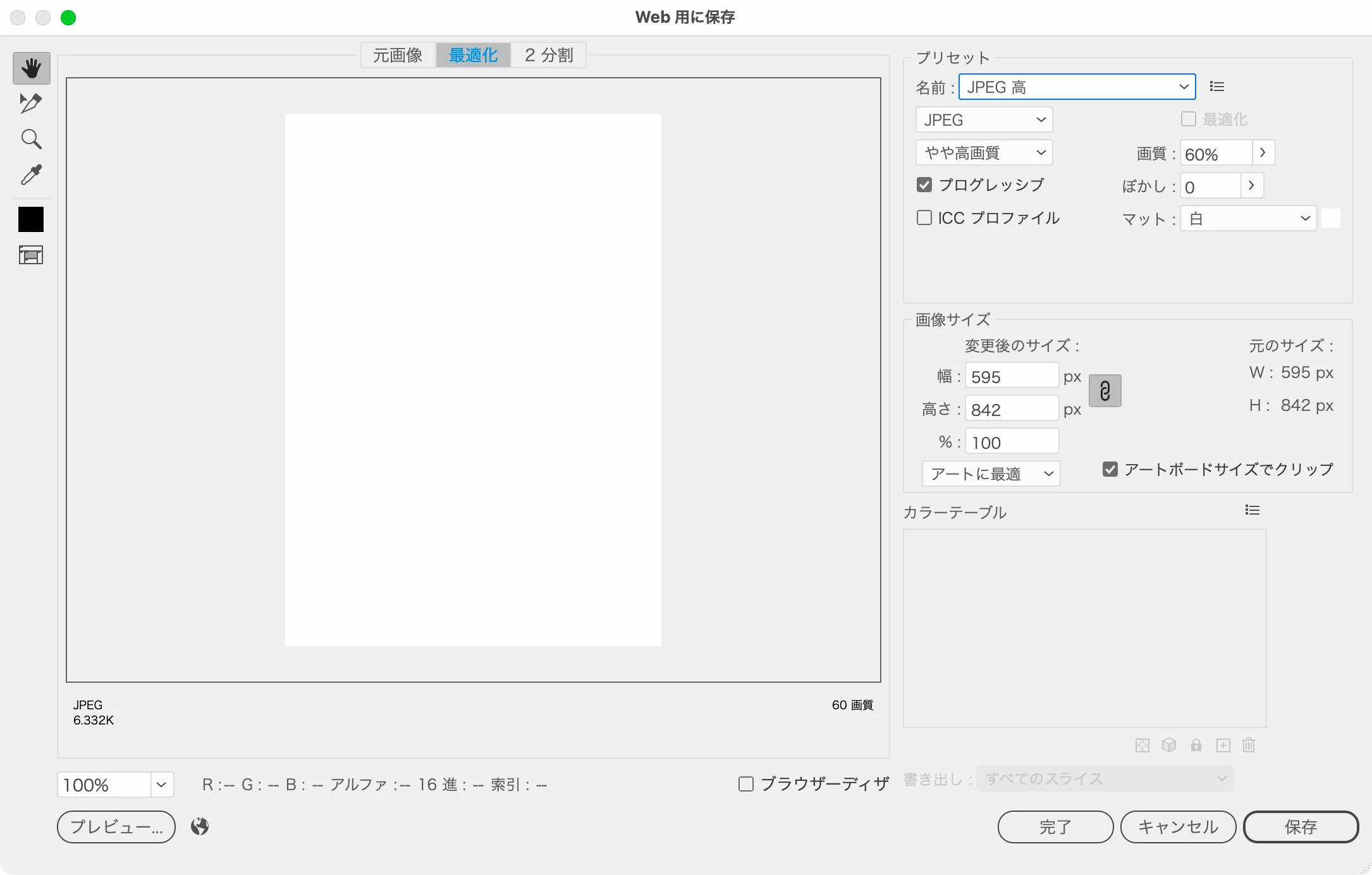
Task: Toggle slice visibility icon
Action: coord(31,255)
